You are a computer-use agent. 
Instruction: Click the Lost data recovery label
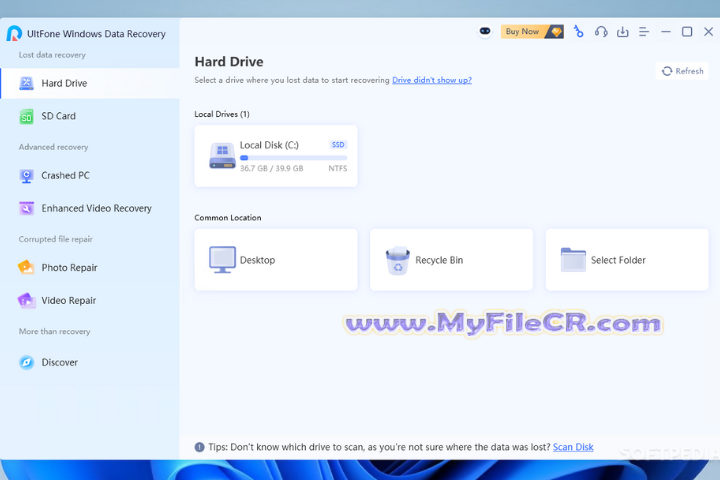click(52, 55)
